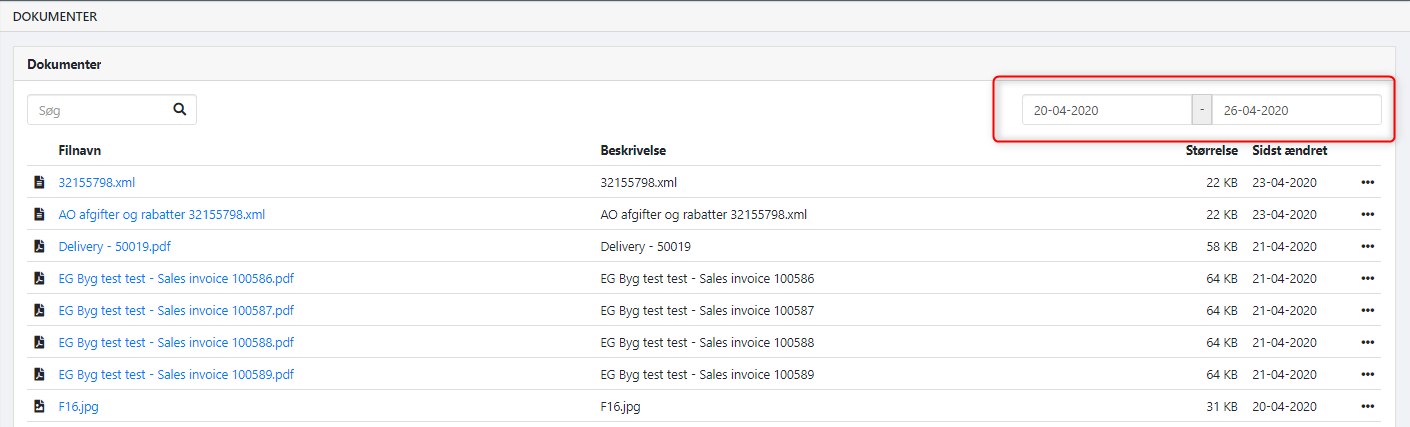Image resolution: width=1410 pixels, height=427 pixels.
Task: Click the file icon beside 32155798.xml
Action: point(39,182)
